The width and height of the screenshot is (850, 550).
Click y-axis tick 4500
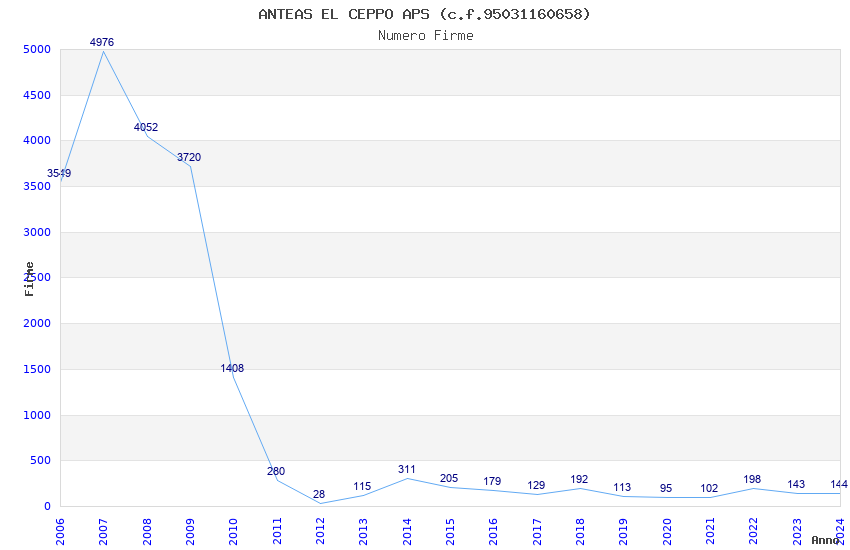pyautogui.click(x=37, y=95)
